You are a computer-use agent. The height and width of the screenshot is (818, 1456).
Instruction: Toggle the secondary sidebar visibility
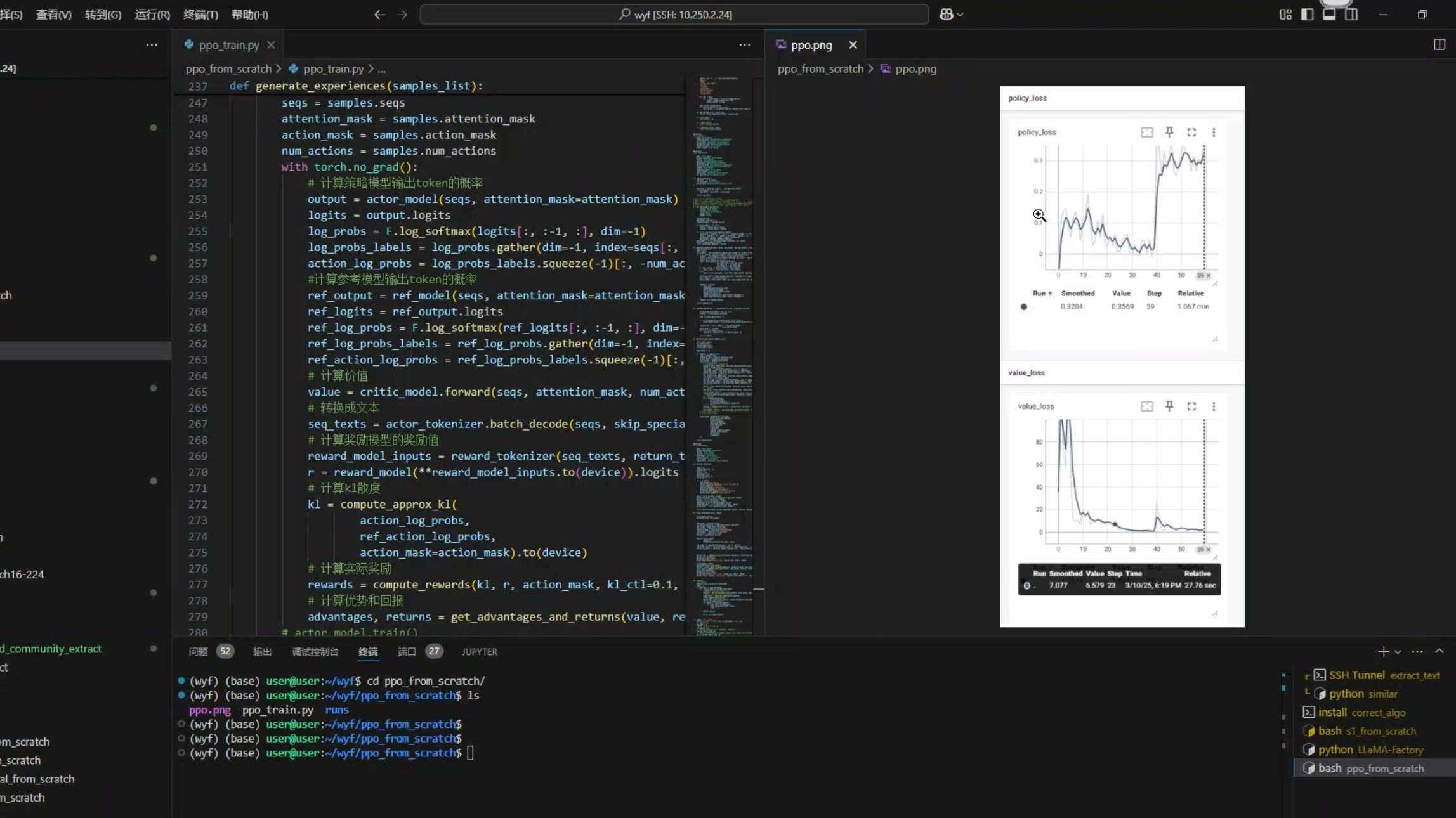pos(1351,15)
